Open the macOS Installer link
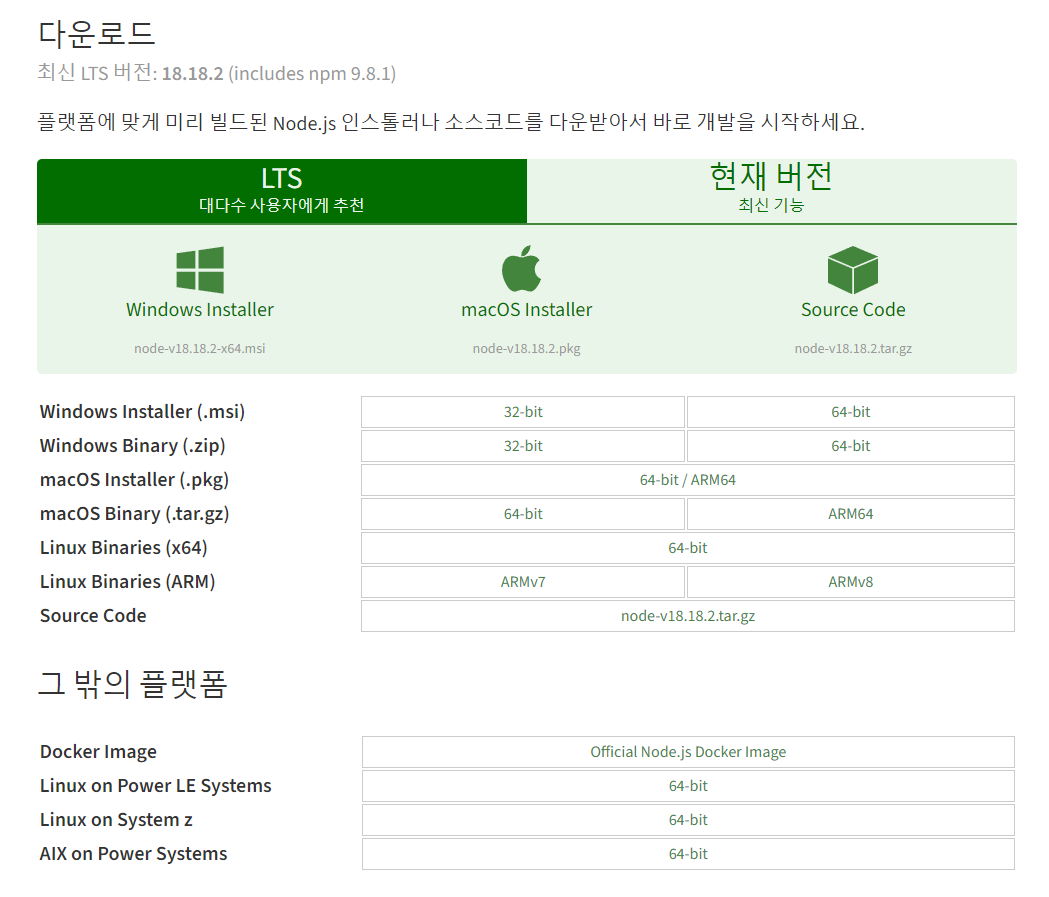Viewport: 1049px width, 897px height. [527, 310]
